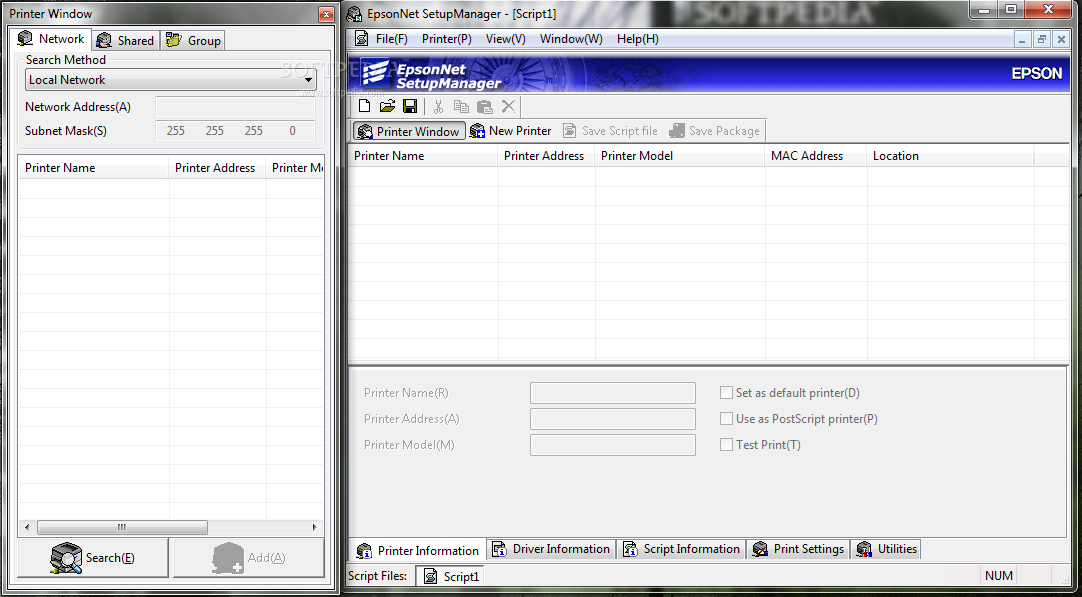Switch to the Group tab in Printer Window
Screen dimensions: 1082x597
tap(193, 41)
